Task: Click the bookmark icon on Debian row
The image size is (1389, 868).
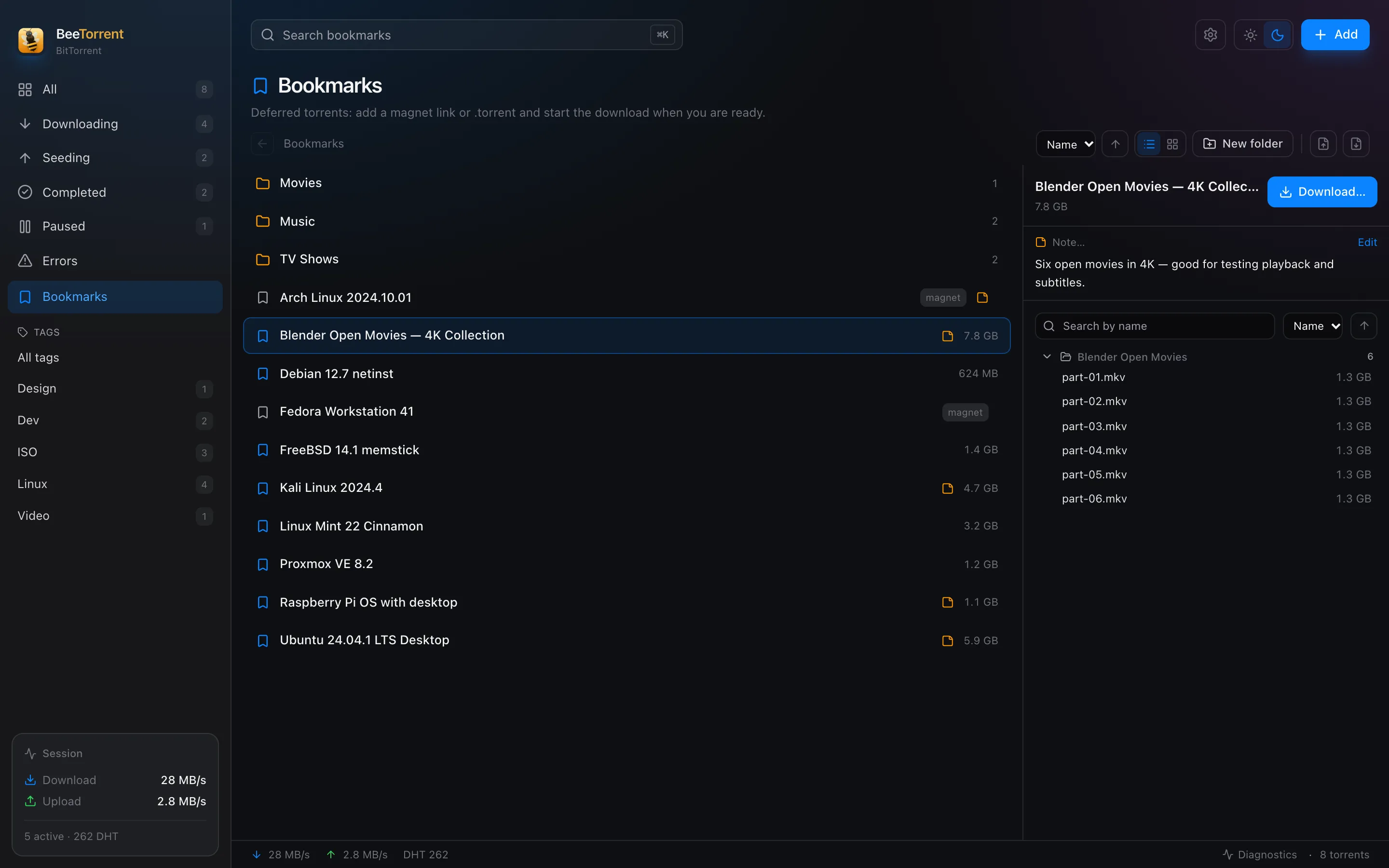Action: click(262, 374)
